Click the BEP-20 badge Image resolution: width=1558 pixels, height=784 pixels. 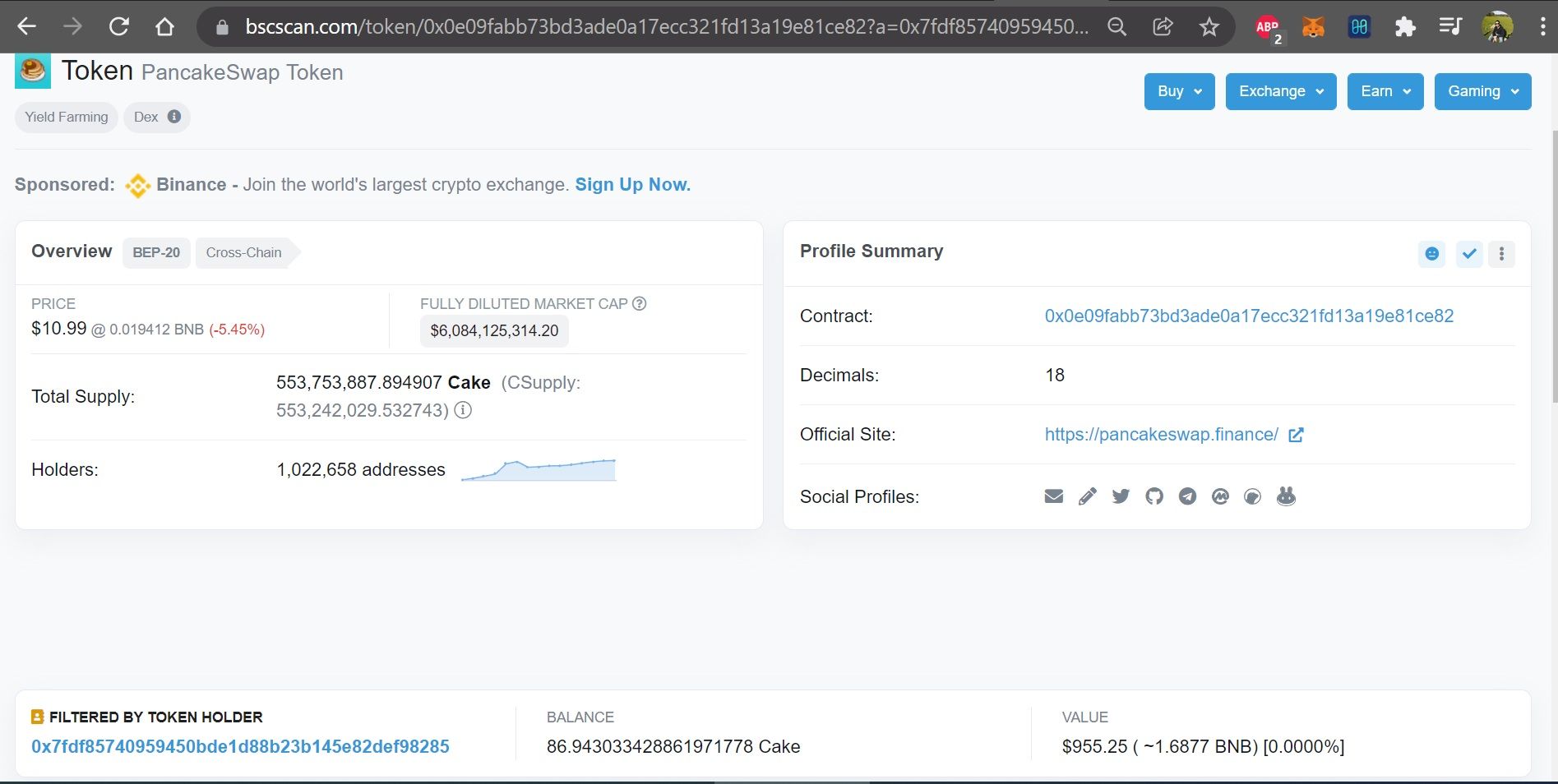(x=156, y=252)
